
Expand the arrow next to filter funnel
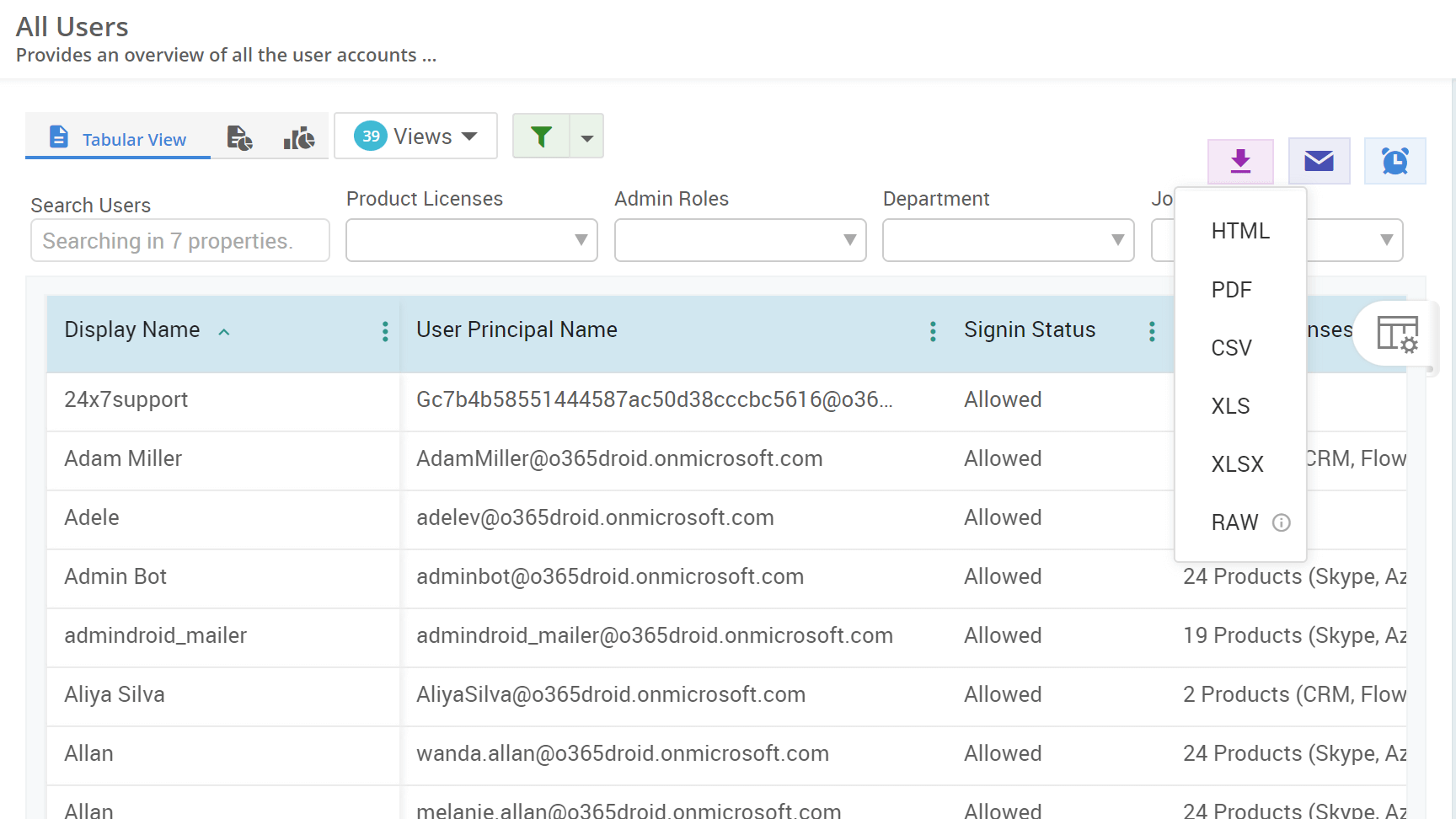(587, 136)
